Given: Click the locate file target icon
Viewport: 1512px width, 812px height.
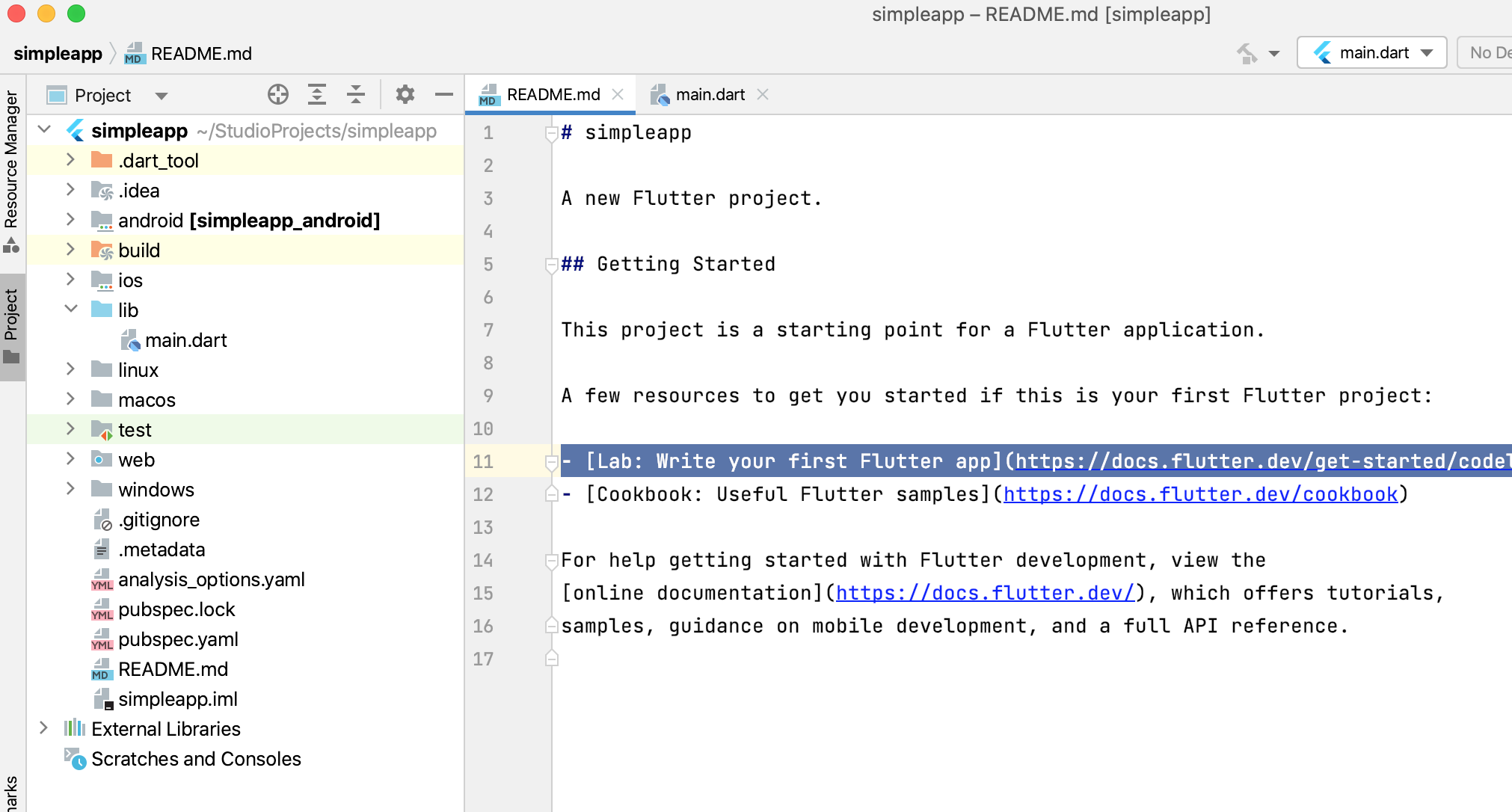Looking at the screenshot, I should [278, 95].
